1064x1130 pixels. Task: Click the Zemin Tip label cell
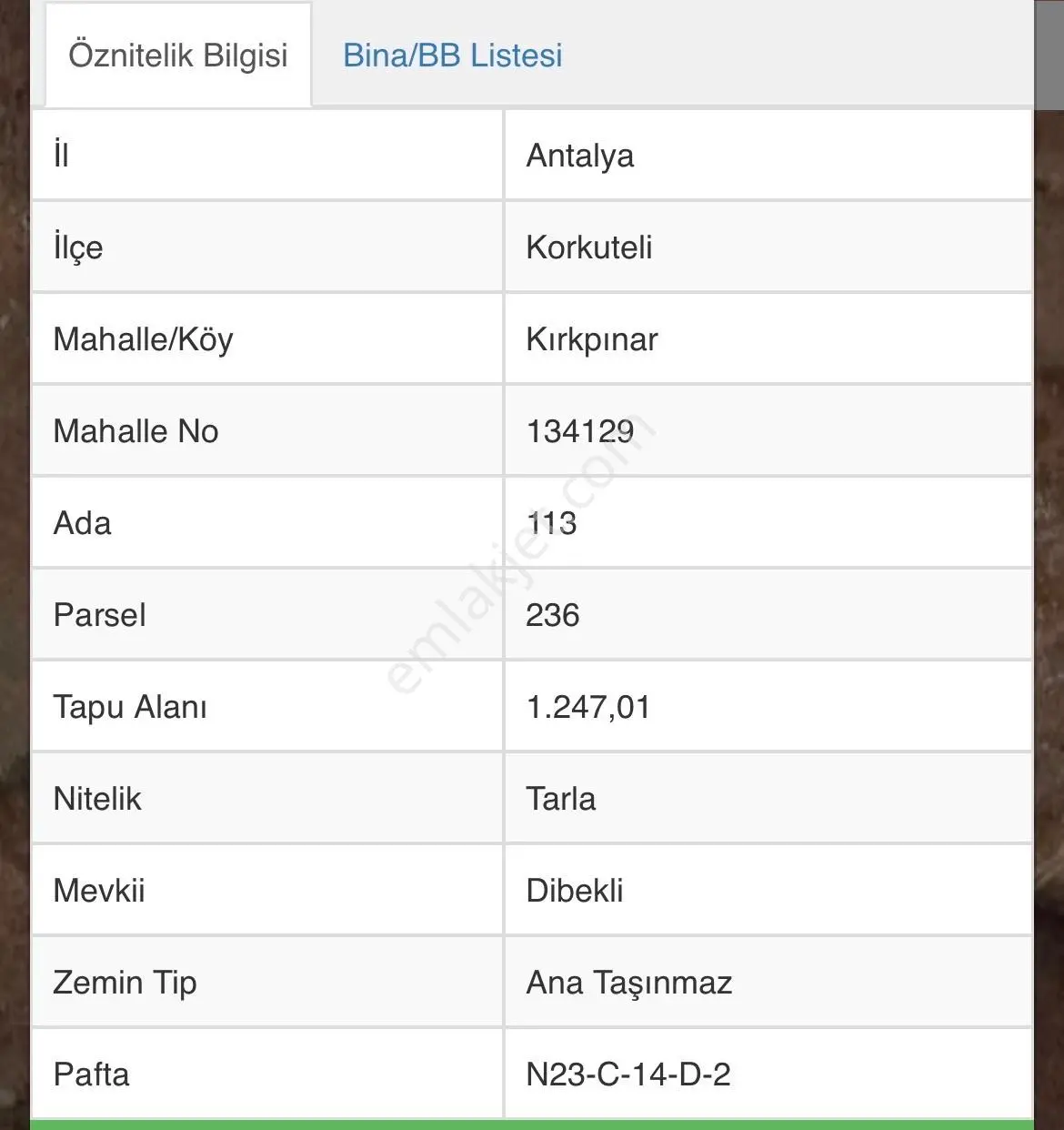coord(267,983)
